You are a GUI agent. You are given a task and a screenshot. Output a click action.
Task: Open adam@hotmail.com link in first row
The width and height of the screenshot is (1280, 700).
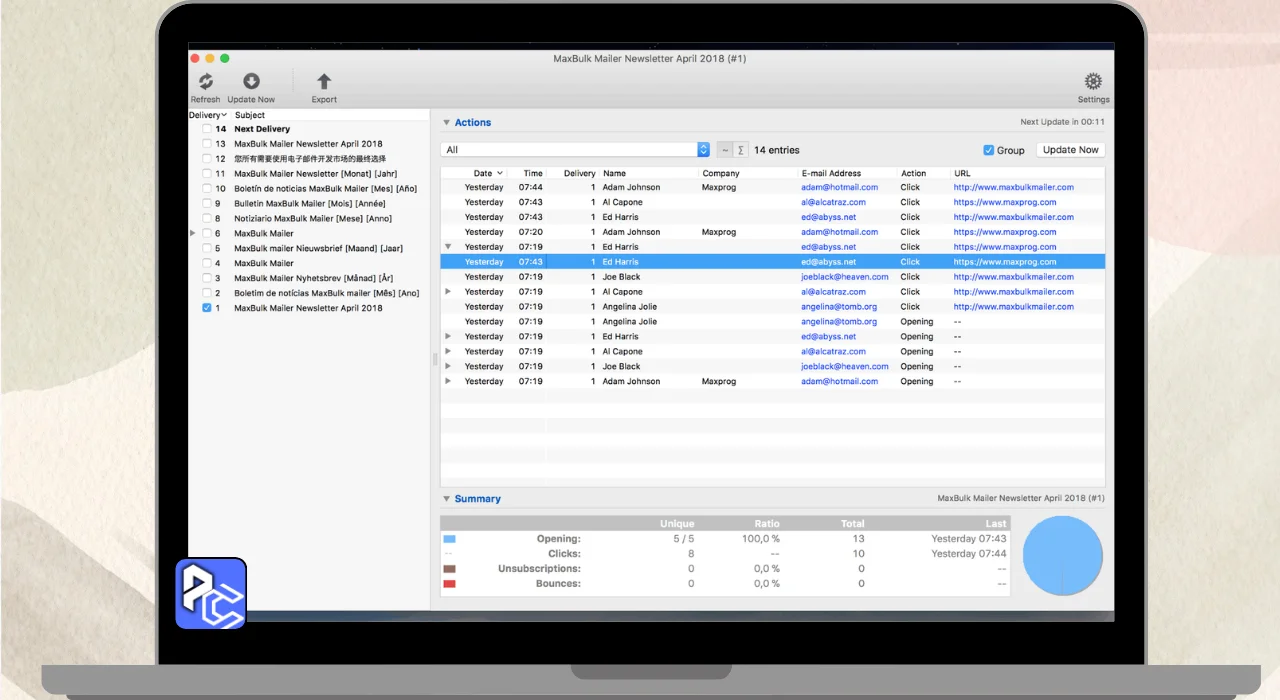point(839,187)
